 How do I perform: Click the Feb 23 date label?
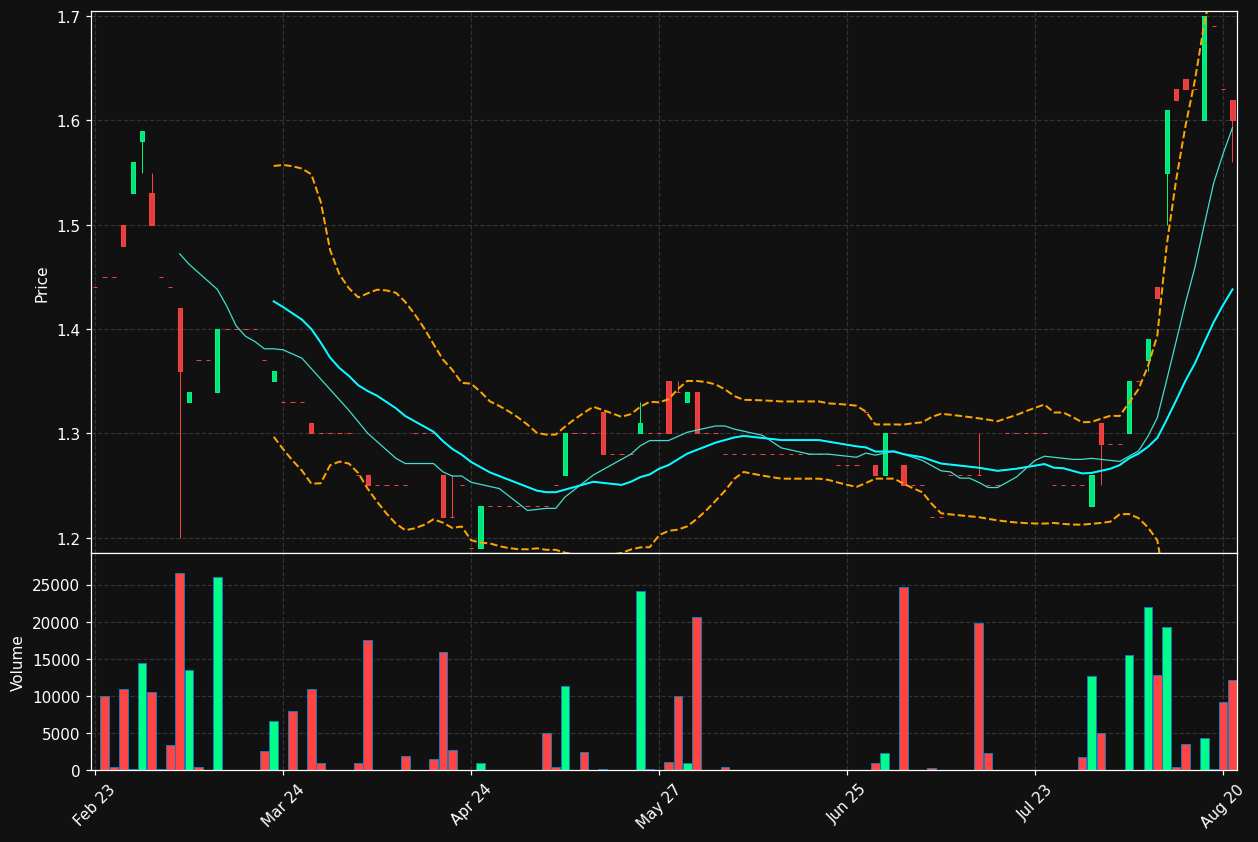click(x=93, y=805)
